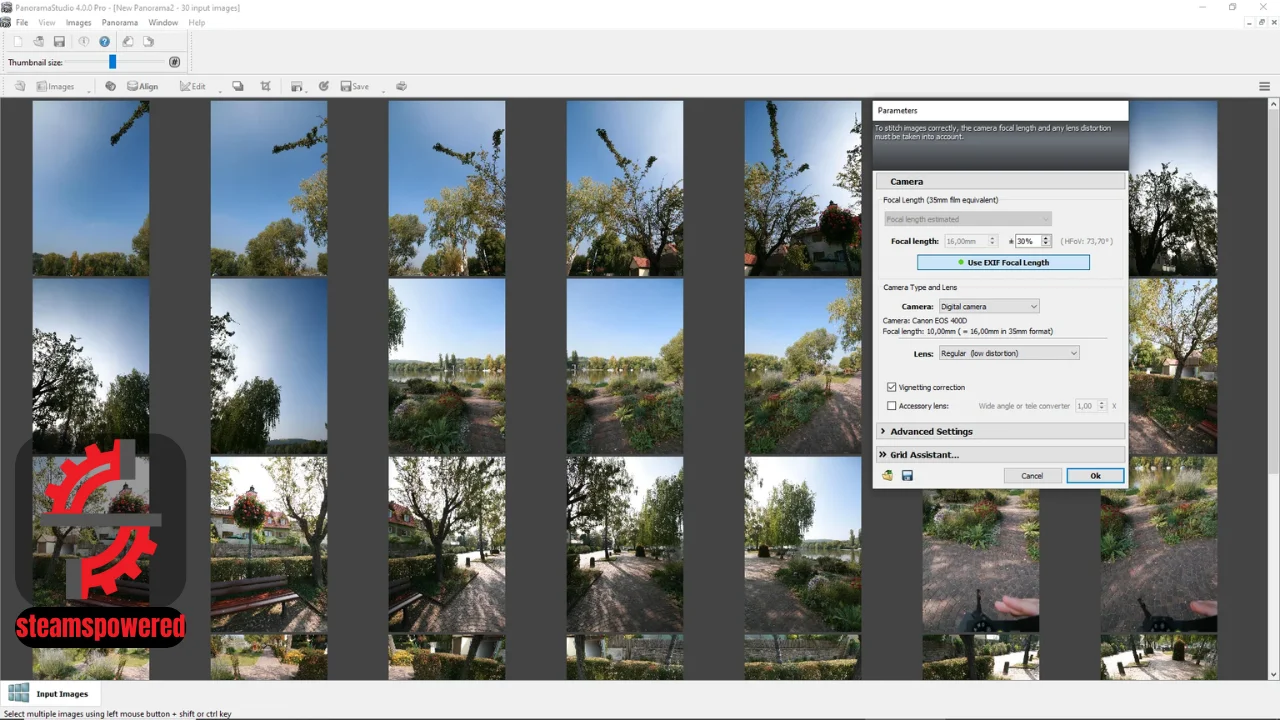Click the Parameters dialog title bar
Screen dimensions: 1280x720
coord(1000,110)
